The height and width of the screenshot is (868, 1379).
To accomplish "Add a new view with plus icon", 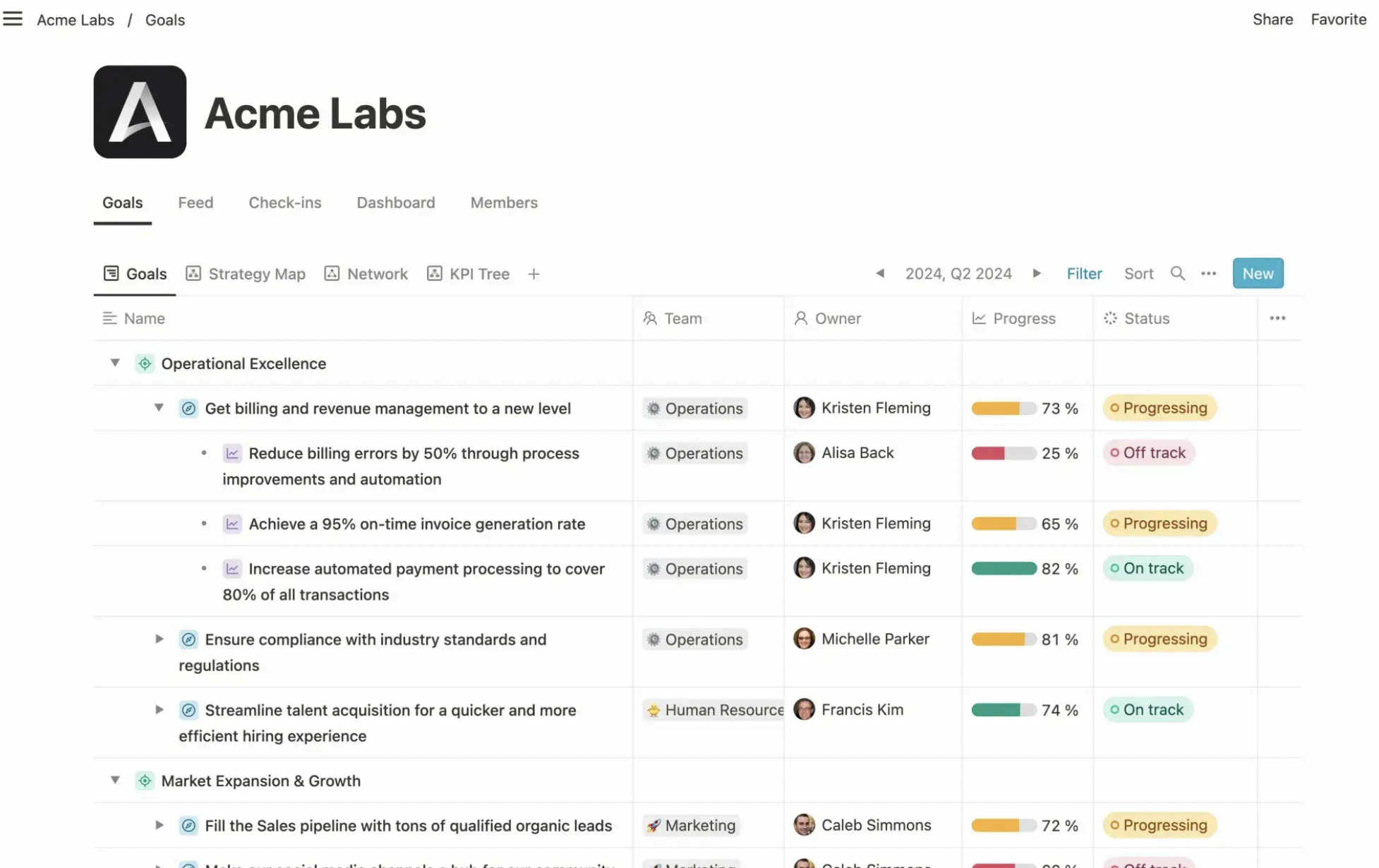I will click(534, 274).
